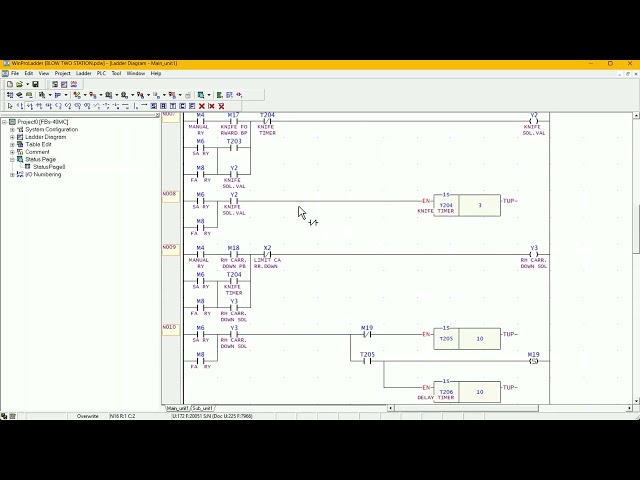The width and height of the screenshot is (640, 480).
Task: Select the T204 KNIFE TIMER function box
Action: (x=467, y=205)
